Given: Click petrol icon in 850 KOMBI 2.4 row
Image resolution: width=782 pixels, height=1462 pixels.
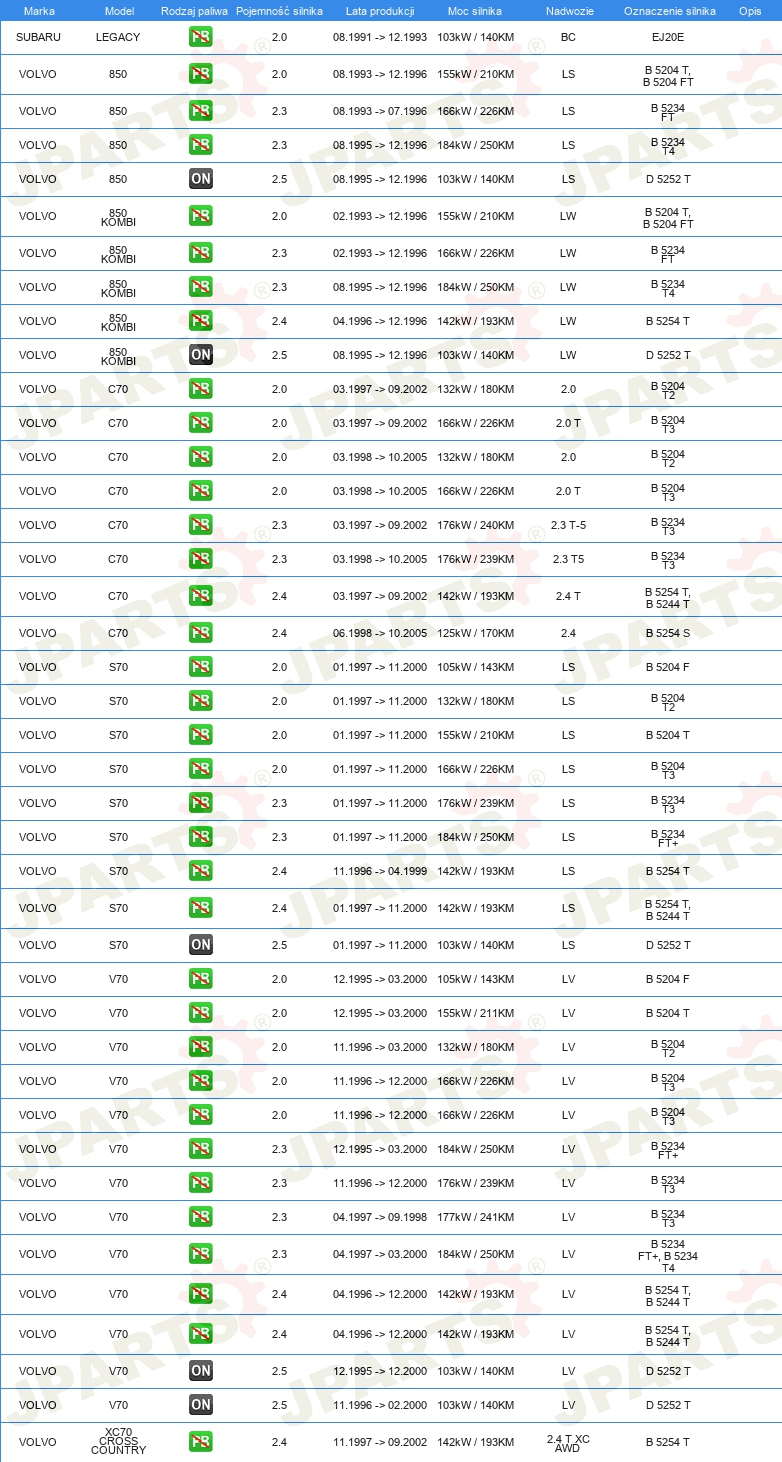Looking at the screenshot, I should (x=201, y=321).
